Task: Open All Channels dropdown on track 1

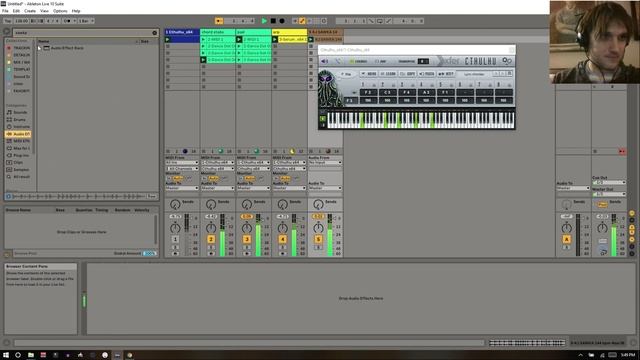Action: pyautogui.click(x=182, y=168)
